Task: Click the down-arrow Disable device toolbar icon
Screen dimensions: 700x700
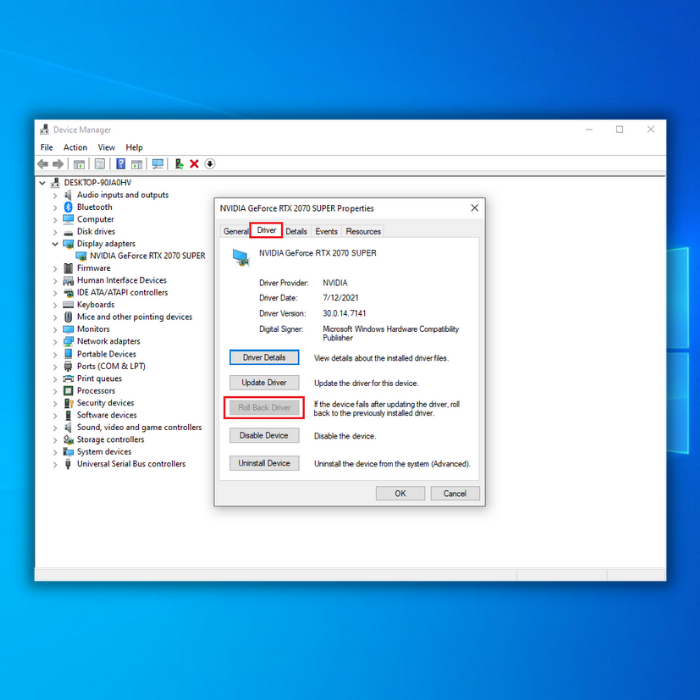Action: (x=210, y=164)
